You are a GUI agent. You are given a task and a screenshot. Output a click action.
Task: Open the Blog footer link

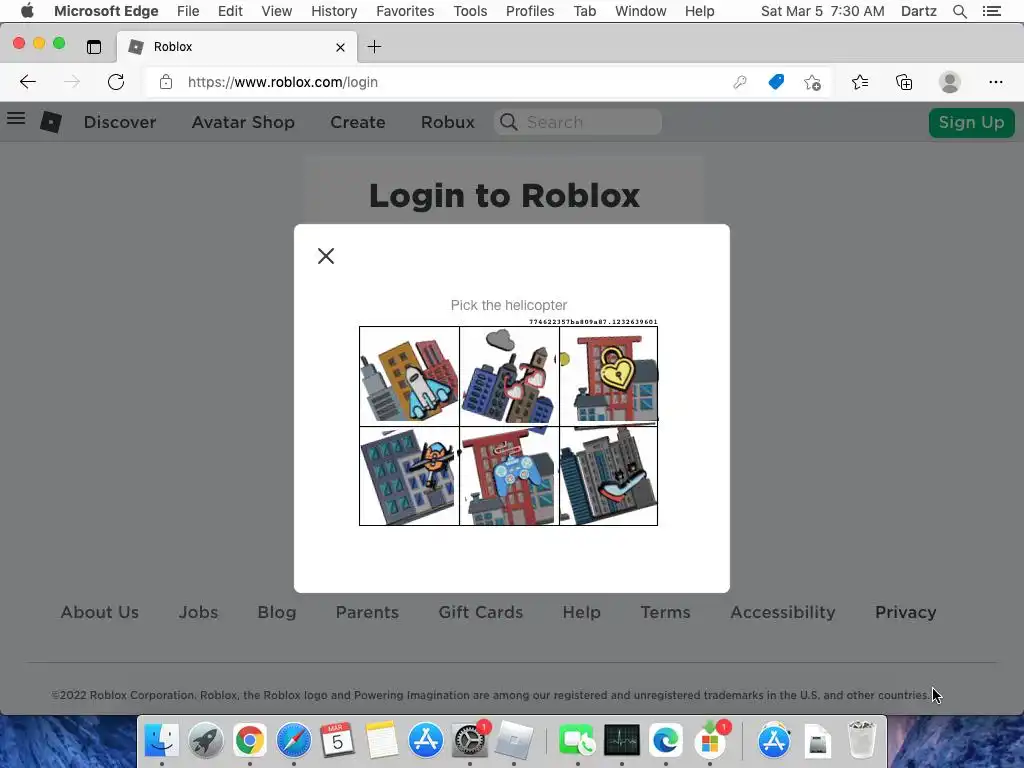click(x=277, y=613)
